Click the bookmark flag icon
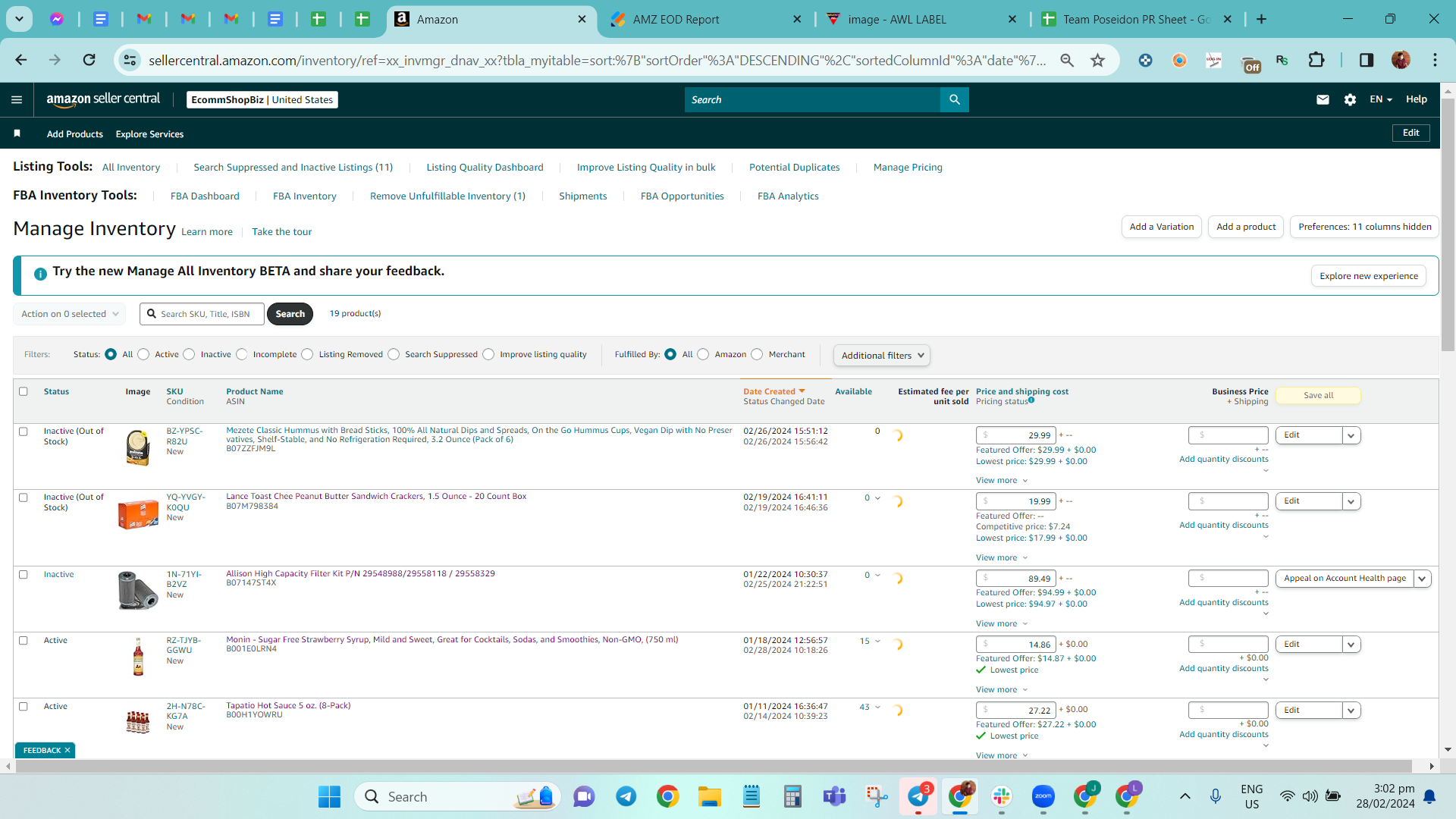Image resolution: width=1456 pixels, height=819 pixels. point(17,133)
